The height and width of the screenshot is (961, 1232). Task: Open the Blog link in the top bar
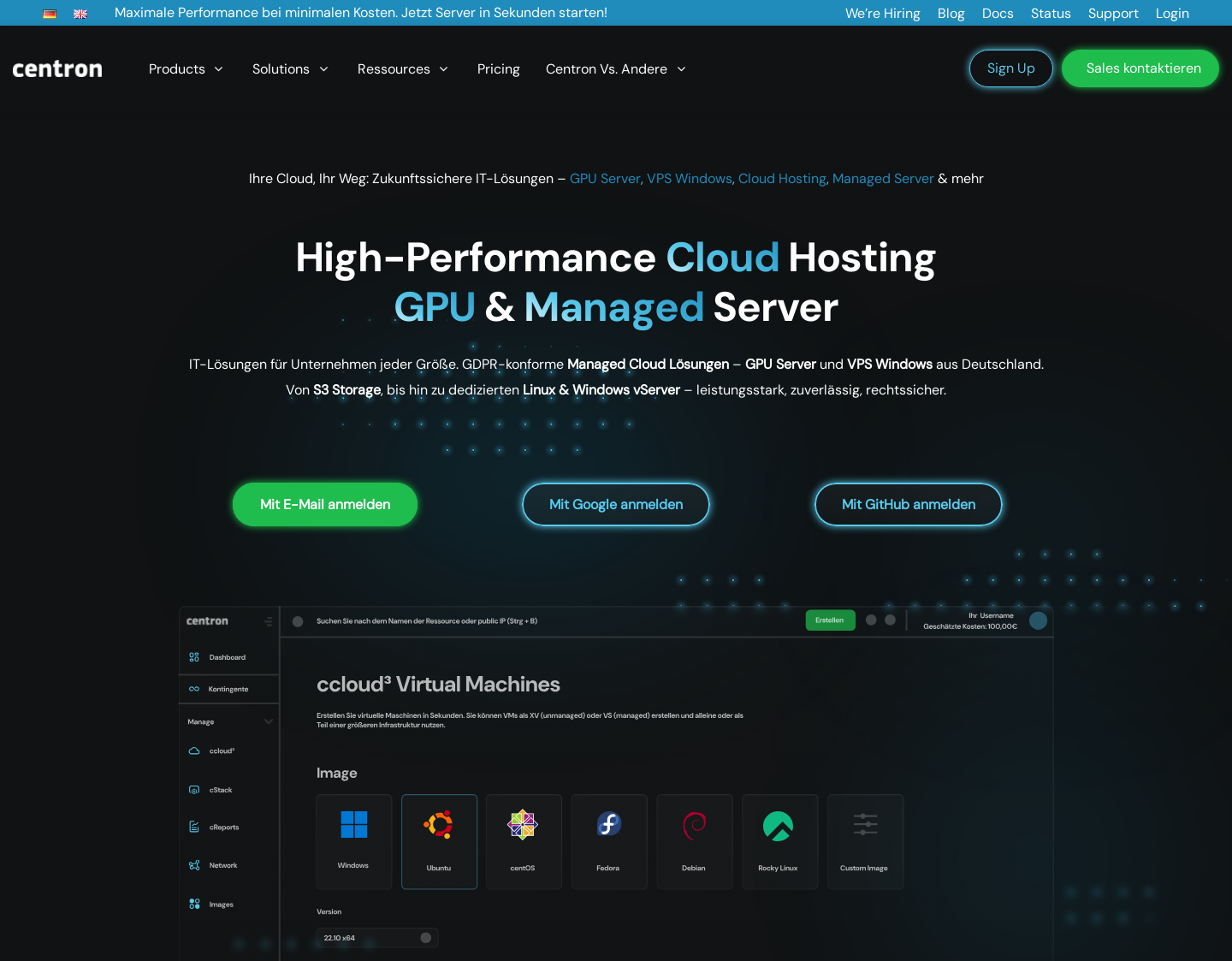[951, 14]
